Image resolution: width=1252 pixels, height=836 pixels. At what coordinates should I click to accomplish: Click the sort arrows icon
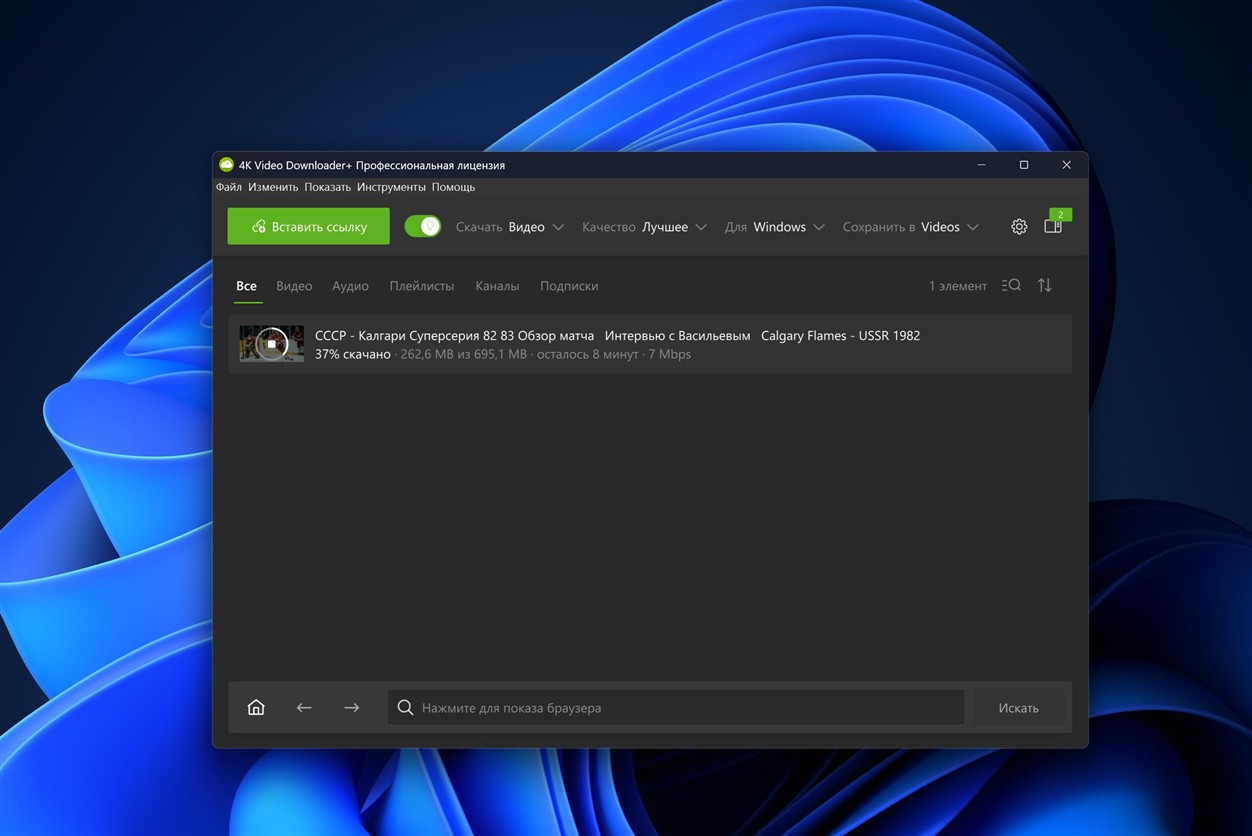coord(1045,285)
